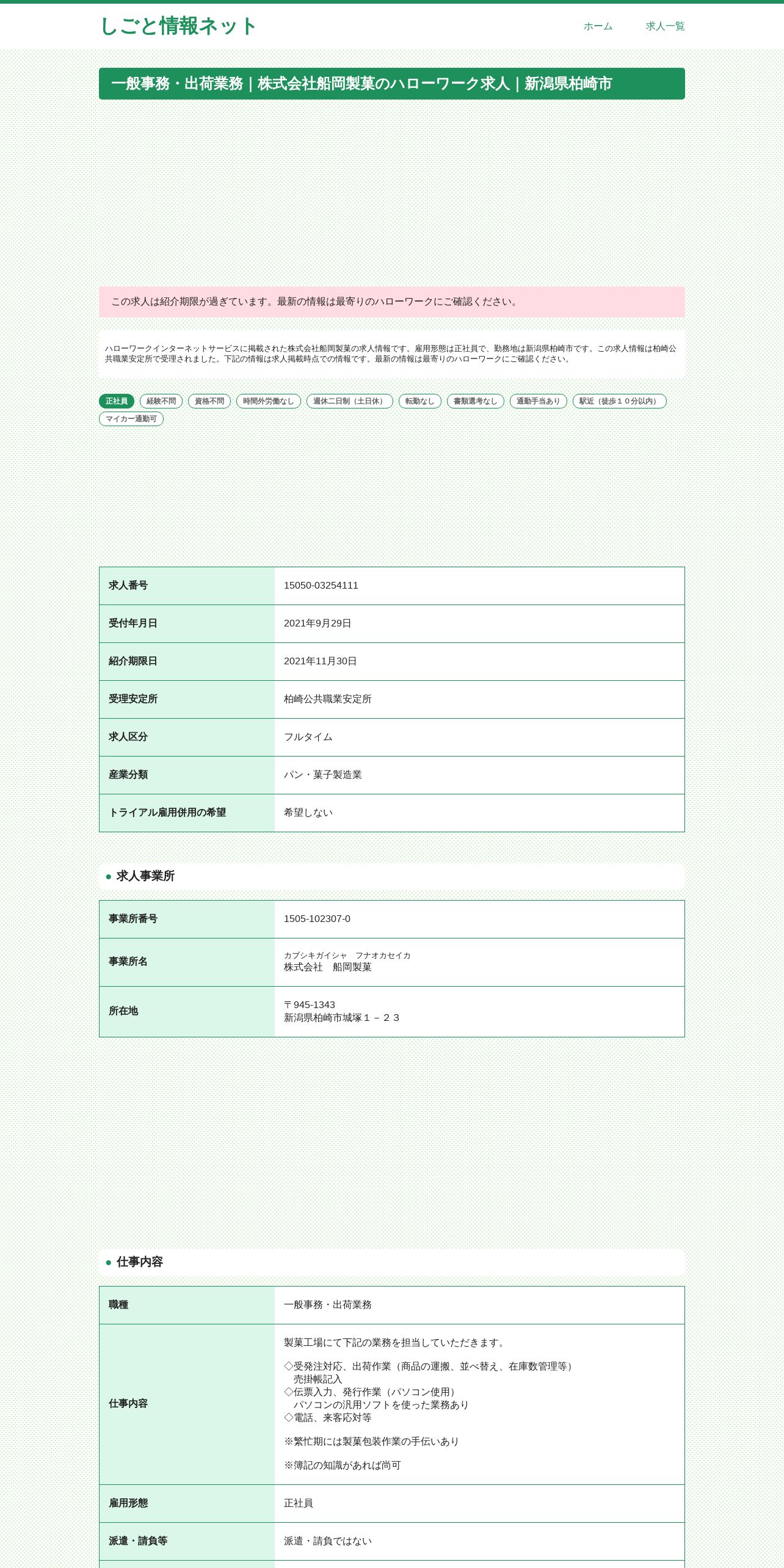Click the 求人番号 row label
Viewport: 784px width, 1568px height.
click(x=128, y=586)
